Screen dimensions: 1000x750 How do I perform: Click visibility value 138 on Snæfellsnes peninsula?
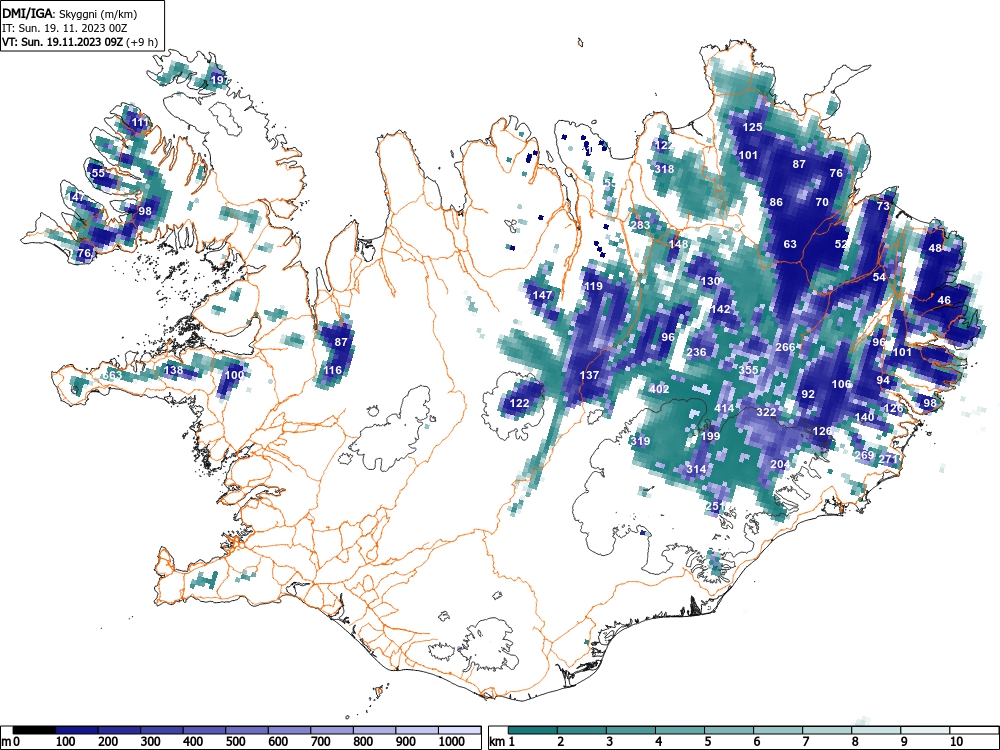tap(173, 370)
